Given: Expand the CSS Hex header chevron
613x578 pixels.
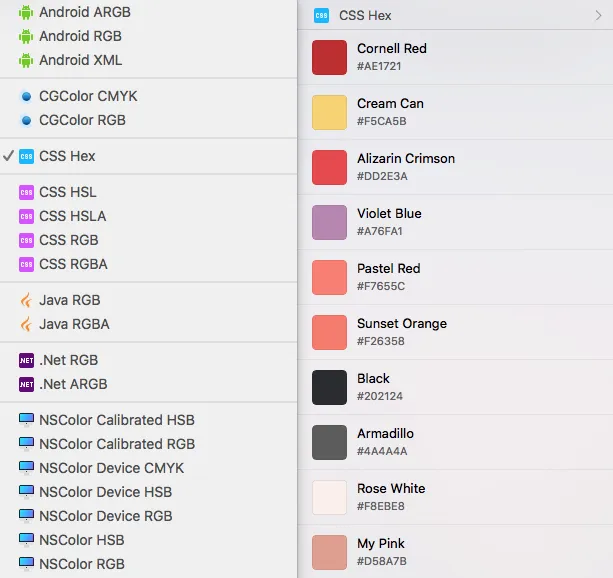Looking at the screenshot, I should (x=598, y=16).
